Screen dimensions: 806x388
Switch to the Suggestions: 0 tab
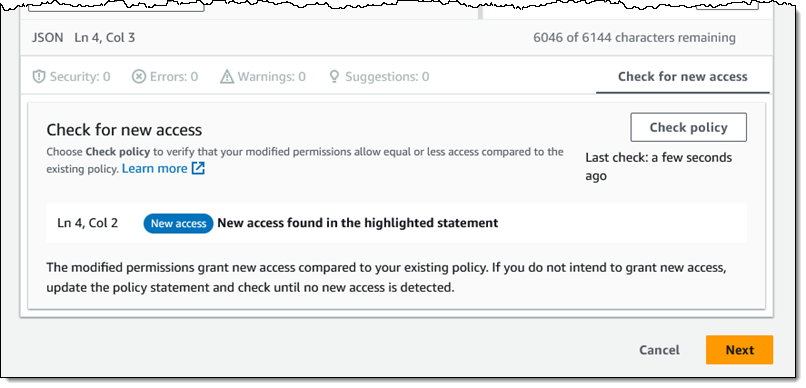(379, 77)
